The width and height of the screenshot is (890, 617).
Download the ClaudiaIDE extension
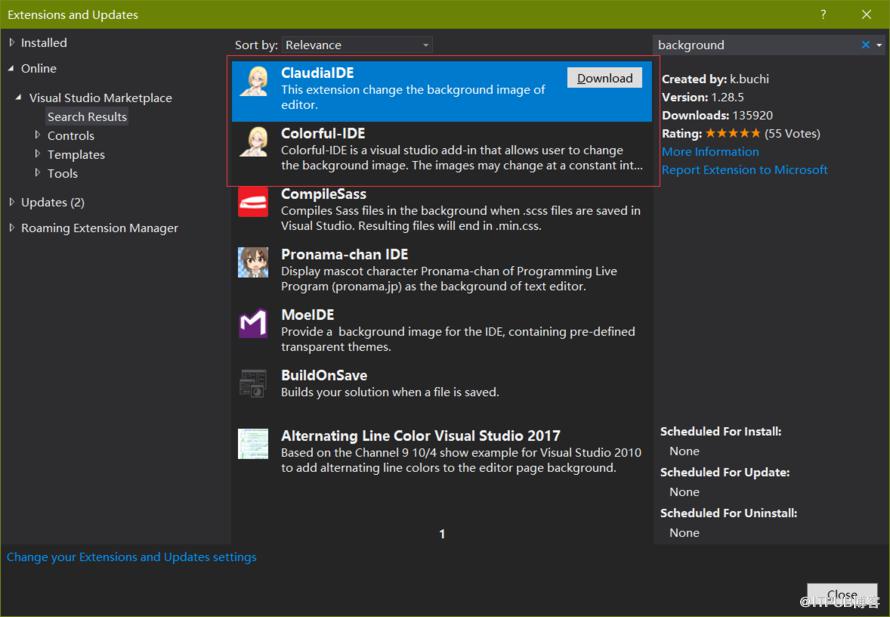tap(604, 78)
